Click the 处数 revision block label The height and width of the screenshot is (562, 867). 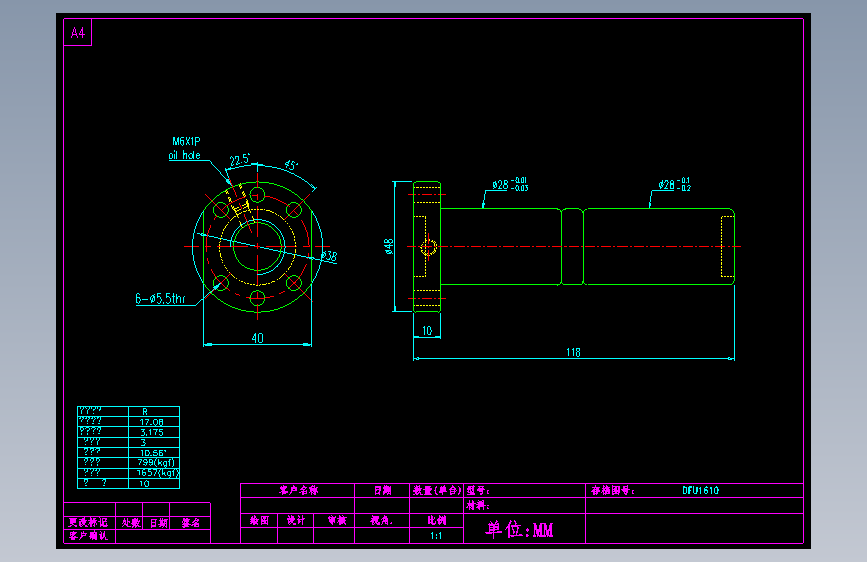coord(131,523)
